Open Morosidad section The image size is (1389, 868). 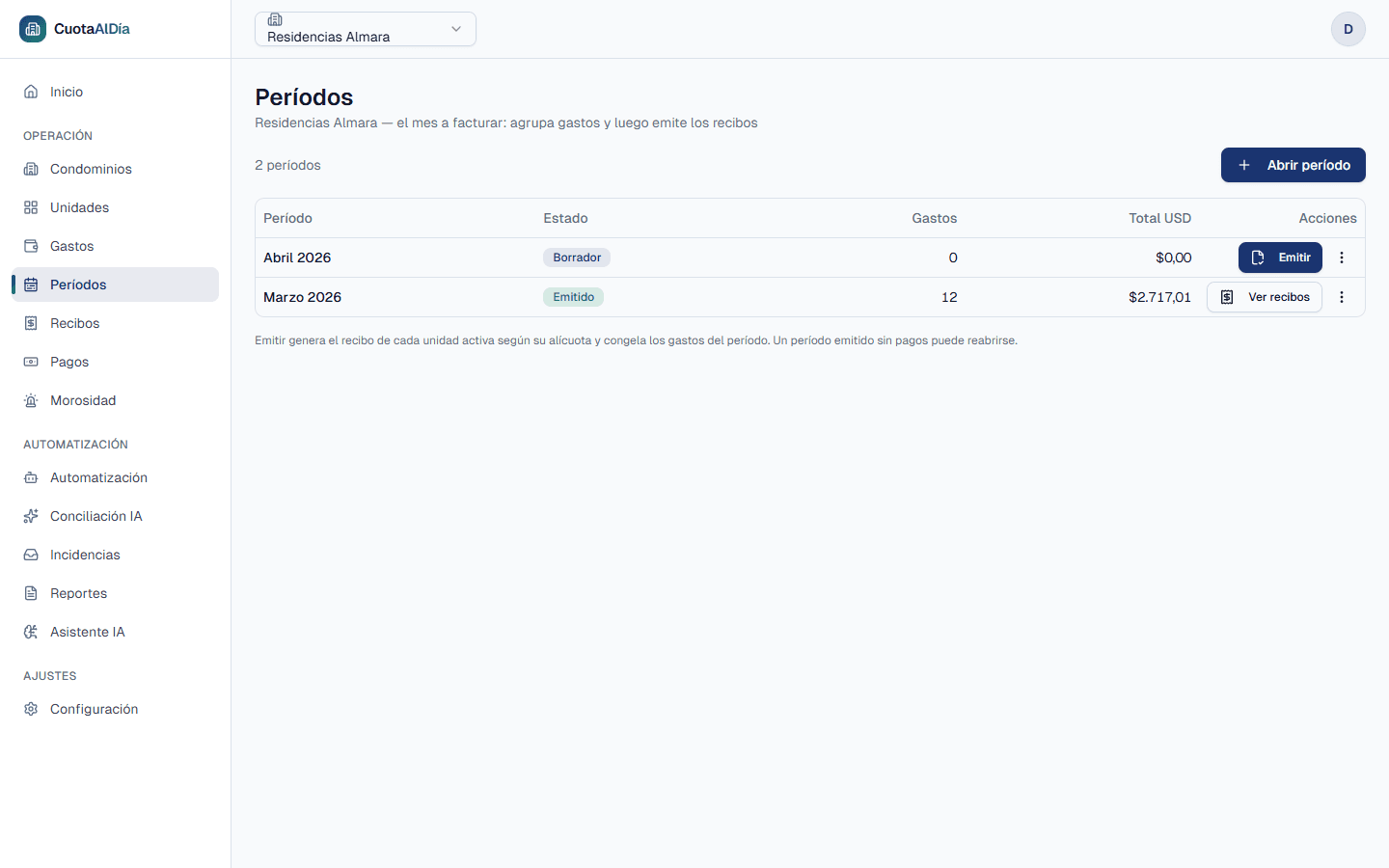(x=116, y=400)
